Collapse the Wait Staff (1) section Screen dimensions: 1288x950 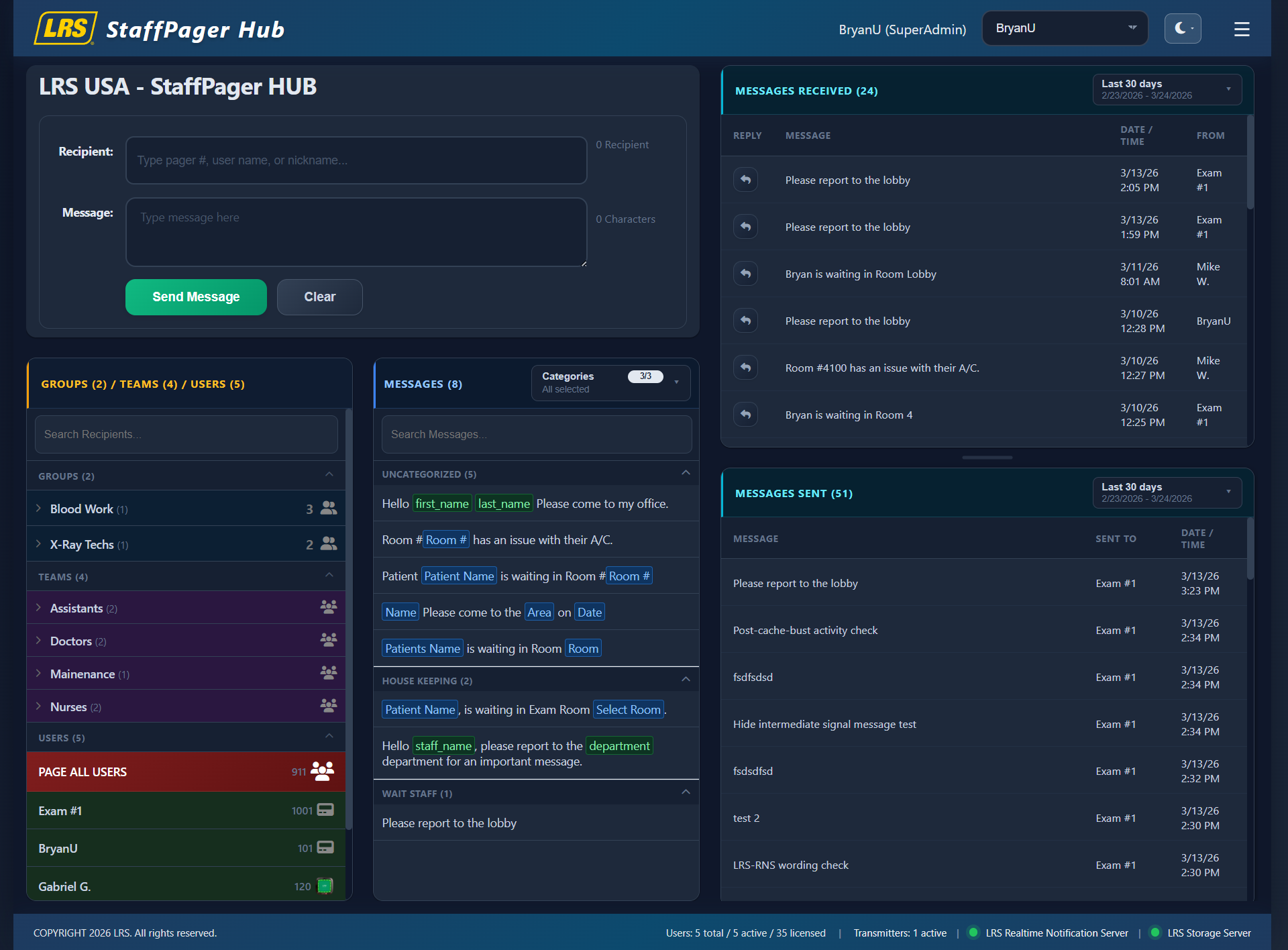click(x=686, y=792)
